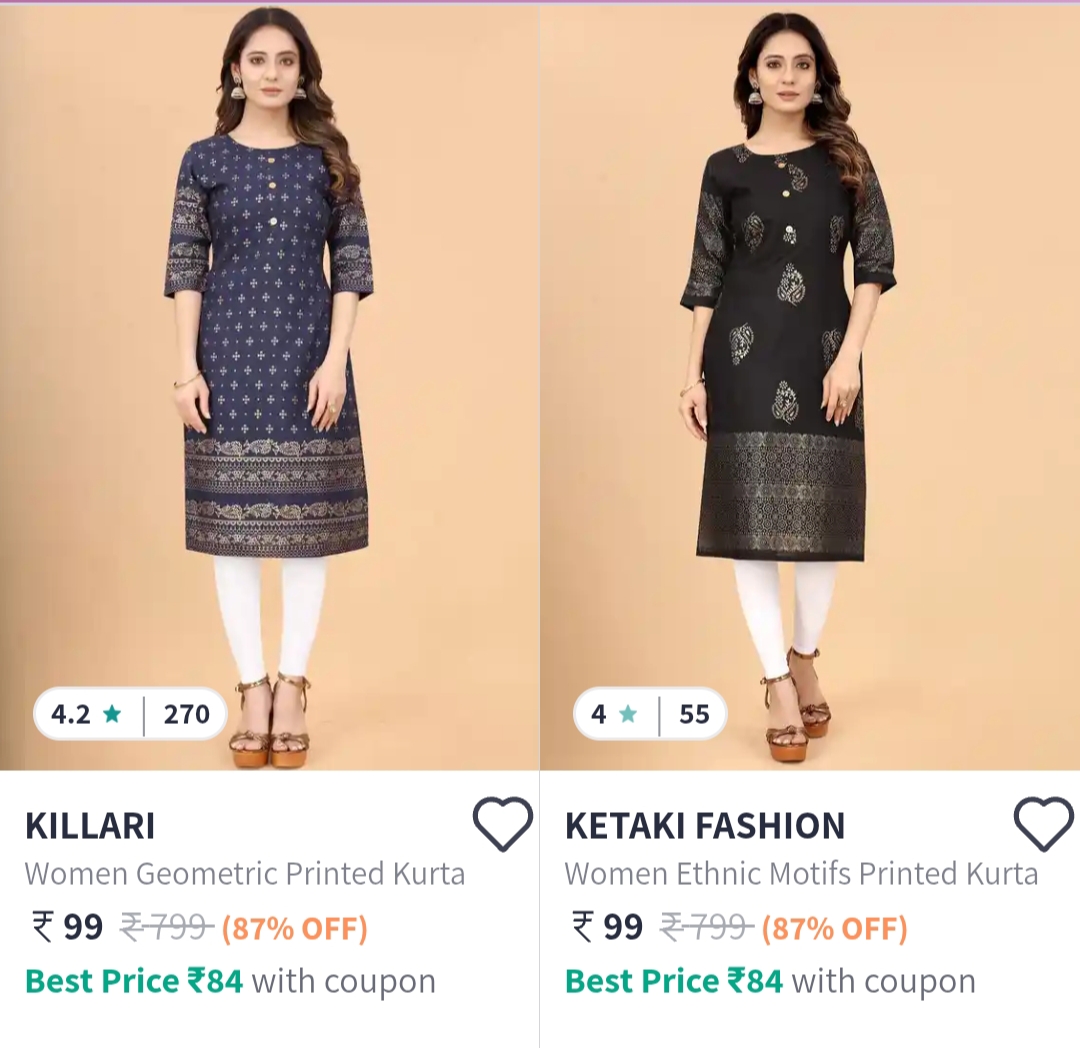Click the ₹99 price under KETAKI FASHION
Image resolution: width=1080 pixels, height=1048 pixels.
(608, 928)
